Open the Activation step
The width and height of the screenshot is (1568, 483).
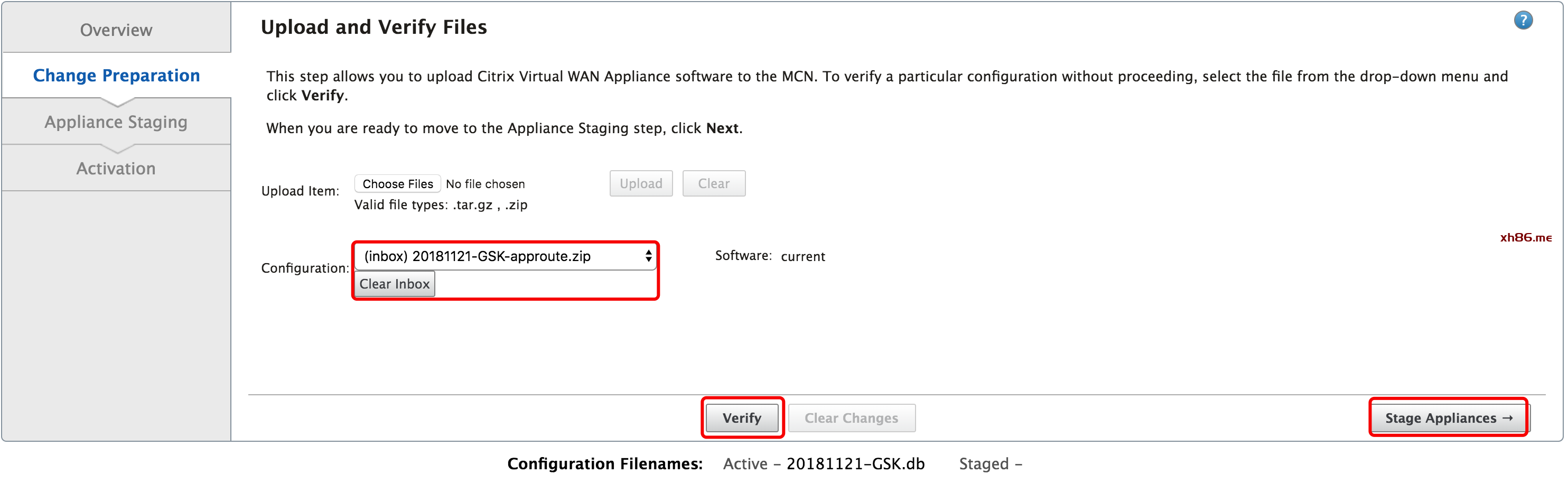point(116,168)
